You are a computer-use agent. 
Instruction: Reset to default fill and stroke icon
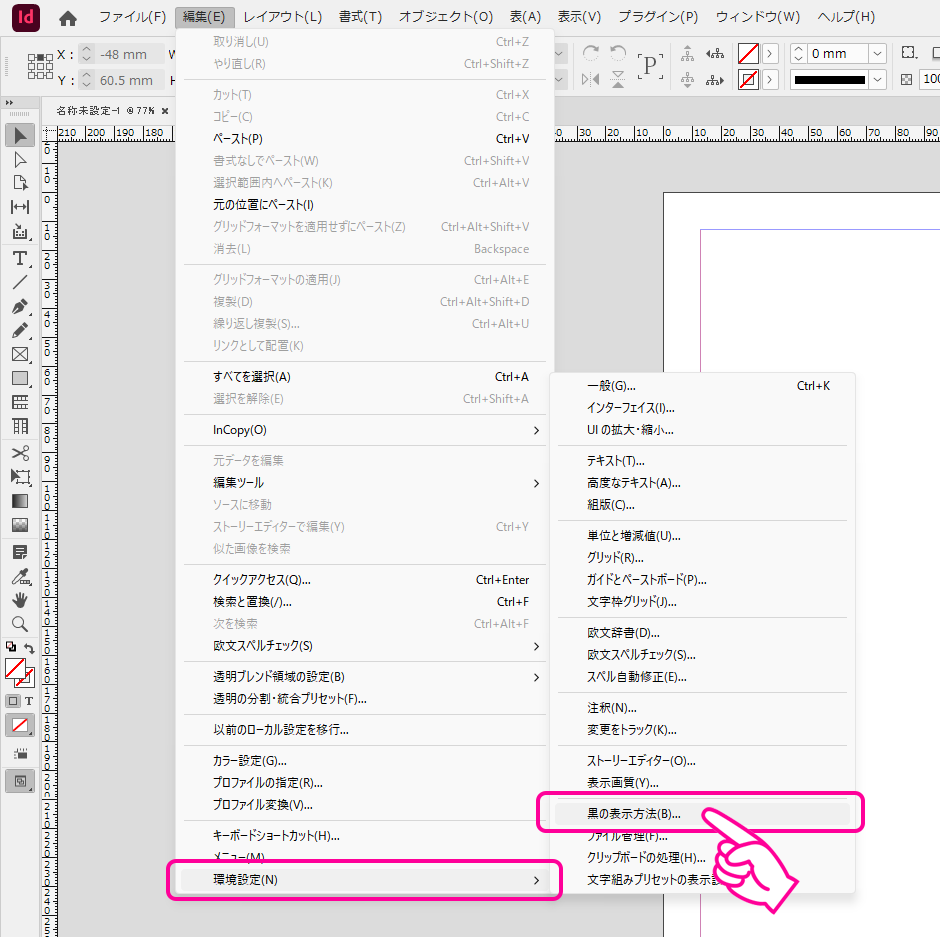(11, 647)
